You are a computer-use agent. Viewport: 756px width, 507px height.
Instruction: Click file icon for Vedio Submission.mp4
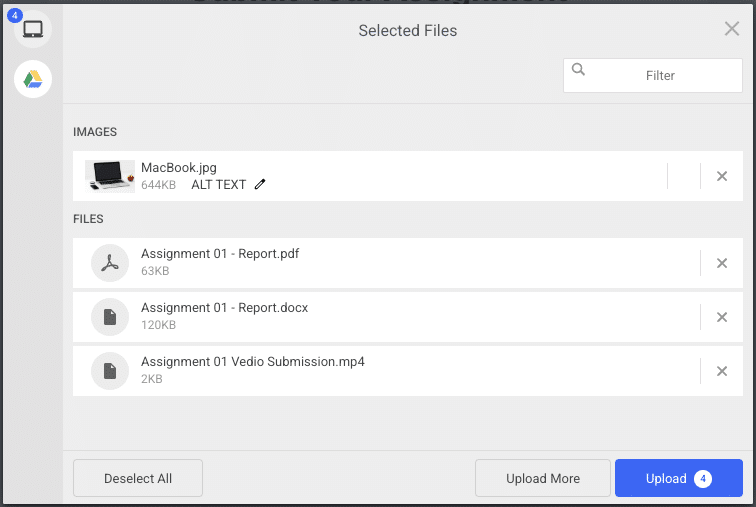(x=110, y=371)
